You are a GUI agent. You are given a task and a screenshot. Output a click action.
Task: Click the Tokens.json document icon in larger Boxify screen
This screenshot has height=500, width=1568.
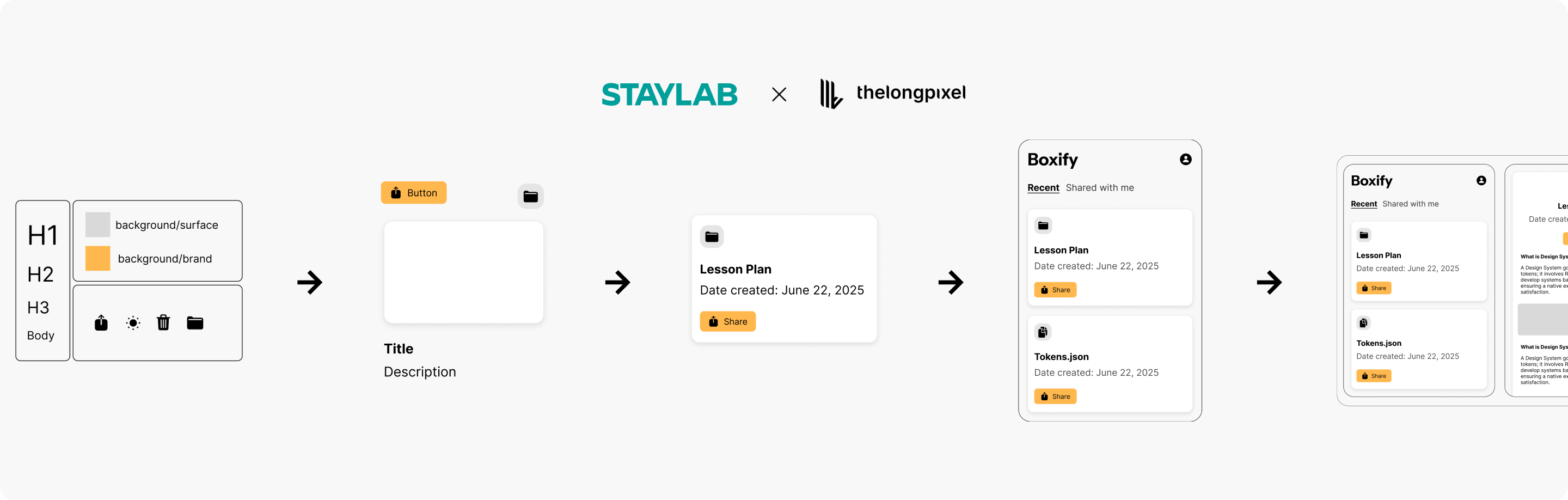coord(1043,332)
